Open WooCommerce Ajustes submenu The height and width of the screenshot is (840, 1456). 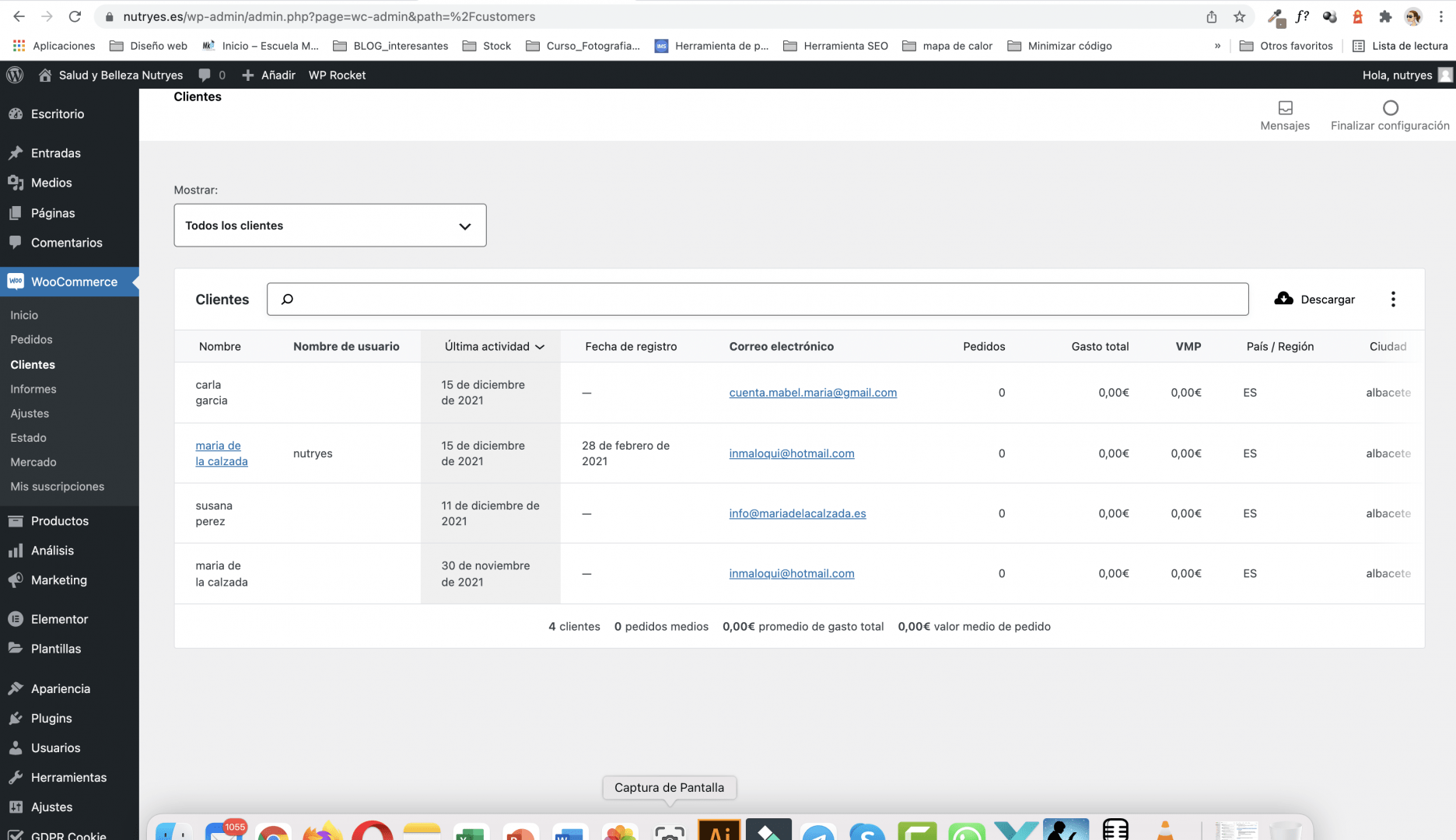coord(30,414)
